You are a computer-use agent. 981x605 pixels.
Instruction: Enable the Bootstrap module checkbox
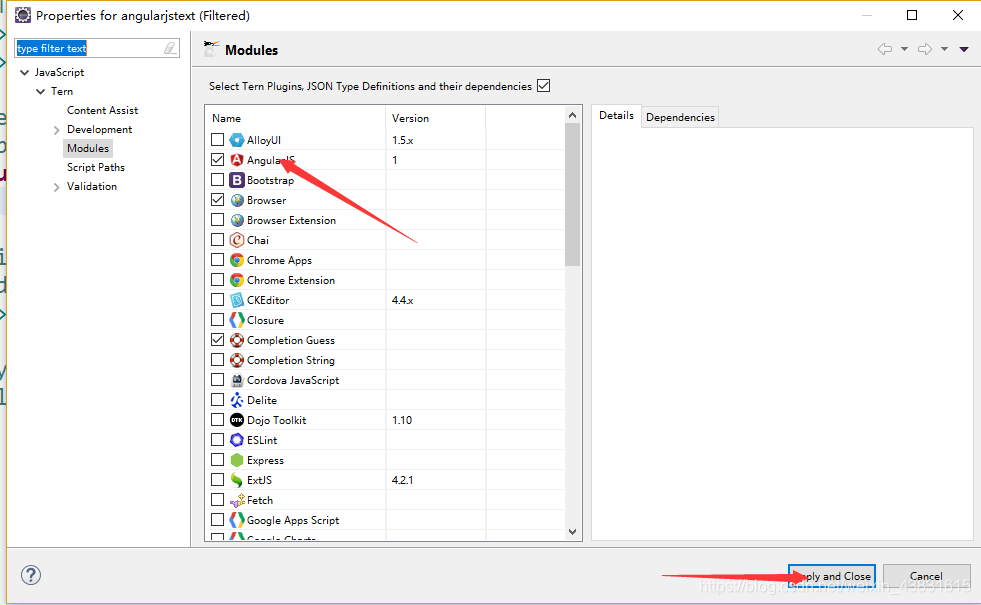pyautogui.click(x=217, y=180)
